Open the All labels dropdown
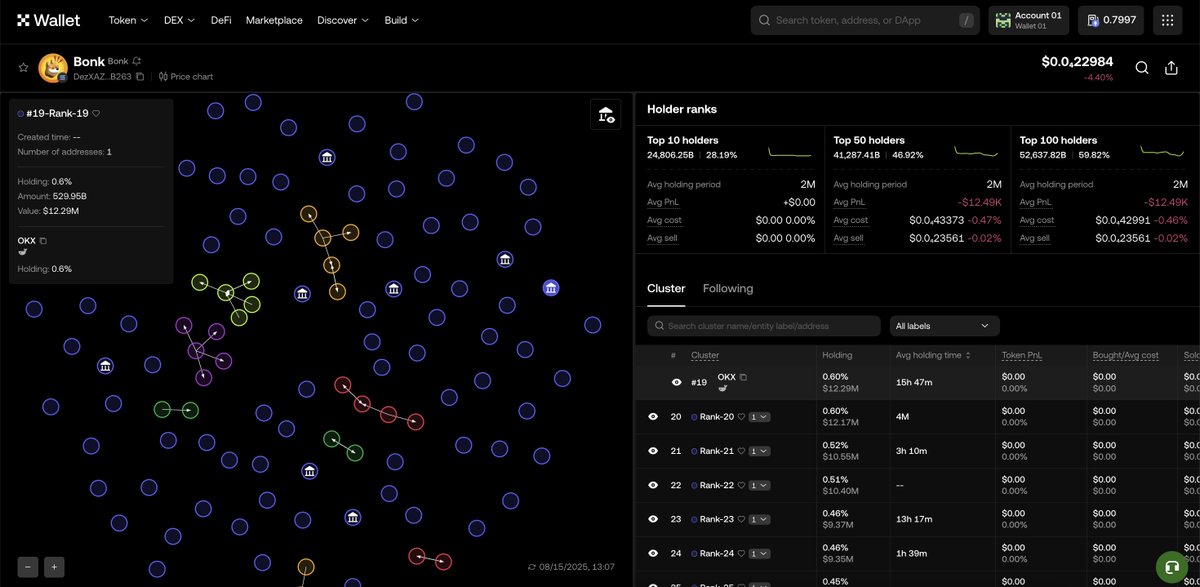Viewport: 1200px width, 587px height. pyautogui.click(x=943, y=325)
